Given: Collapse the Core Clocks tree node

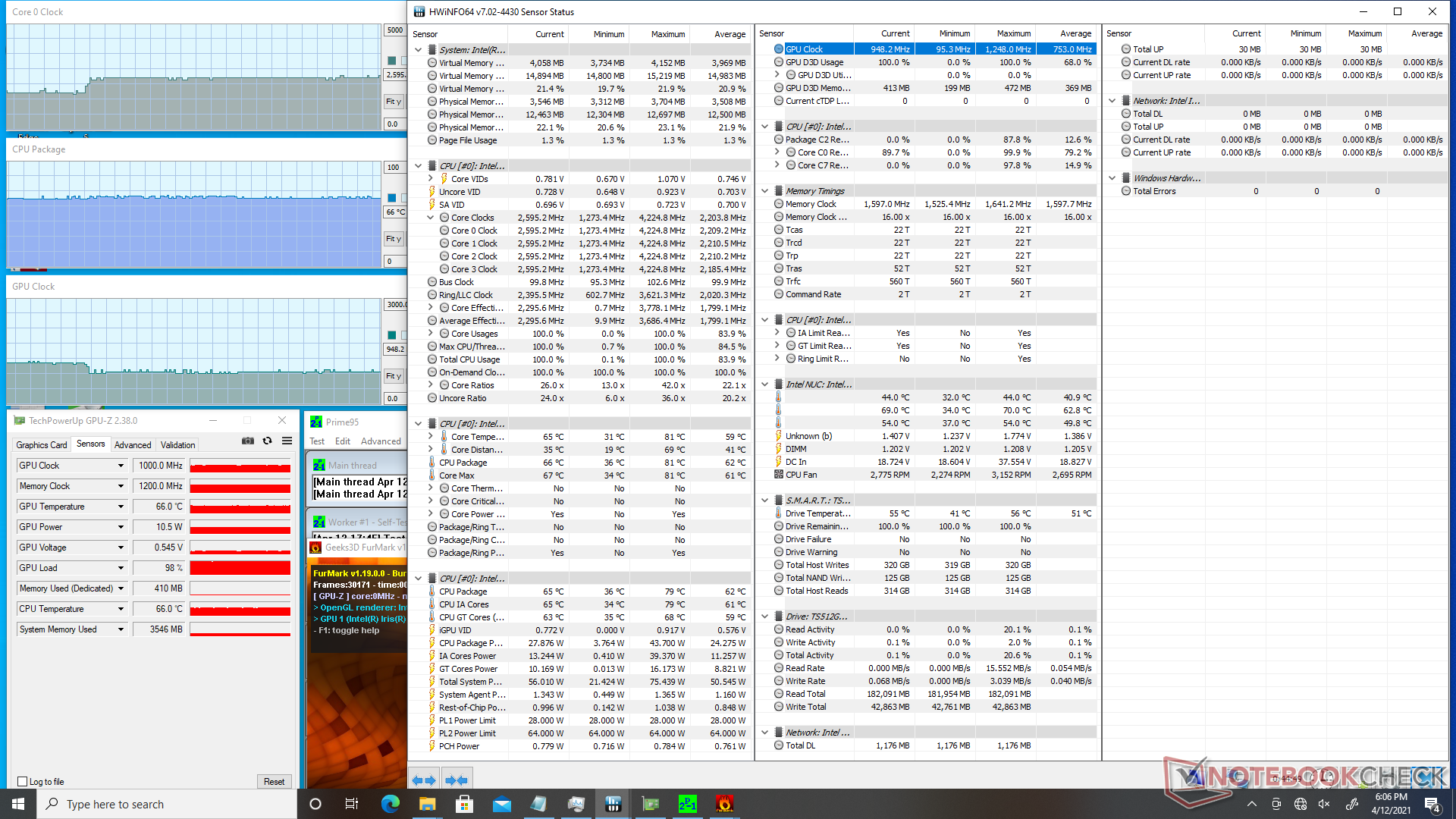Looking at the screenshot, I should (x=431, y=218).
